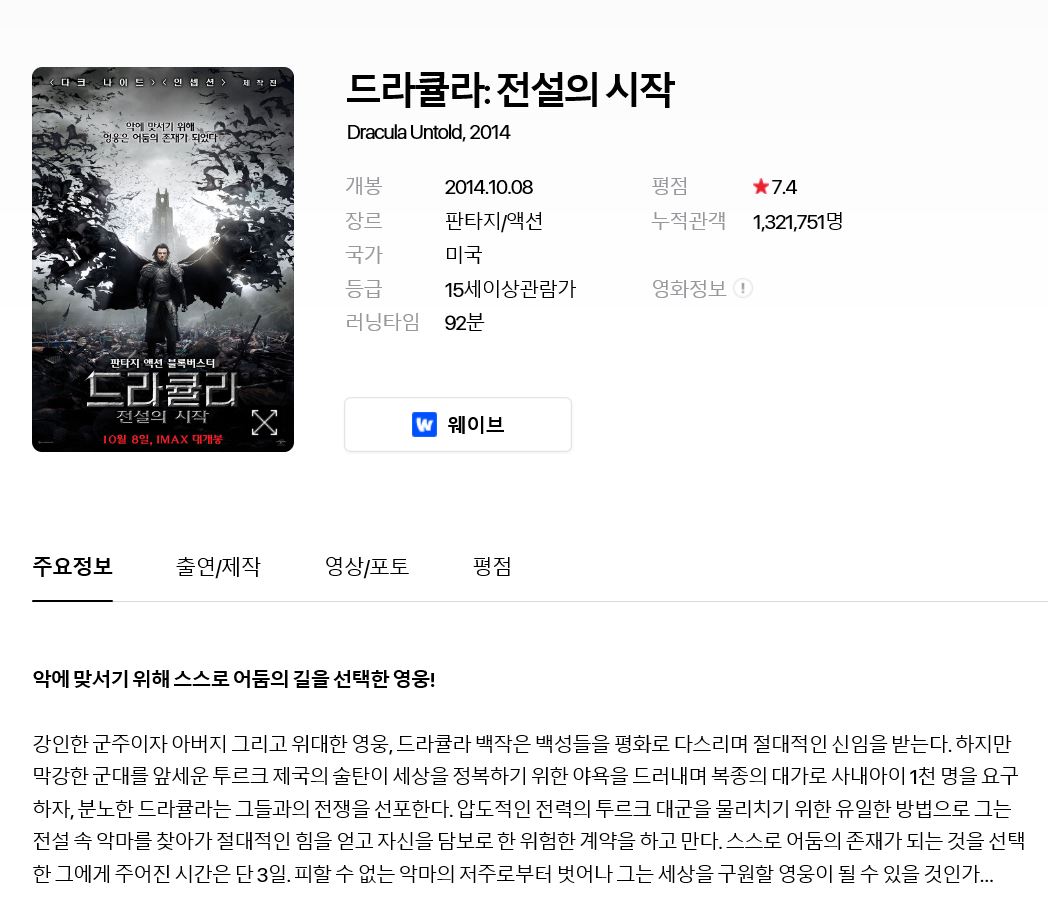Click the red rating star icon
The height and width of the screenshot is (920, 1048).
[761, 187]
